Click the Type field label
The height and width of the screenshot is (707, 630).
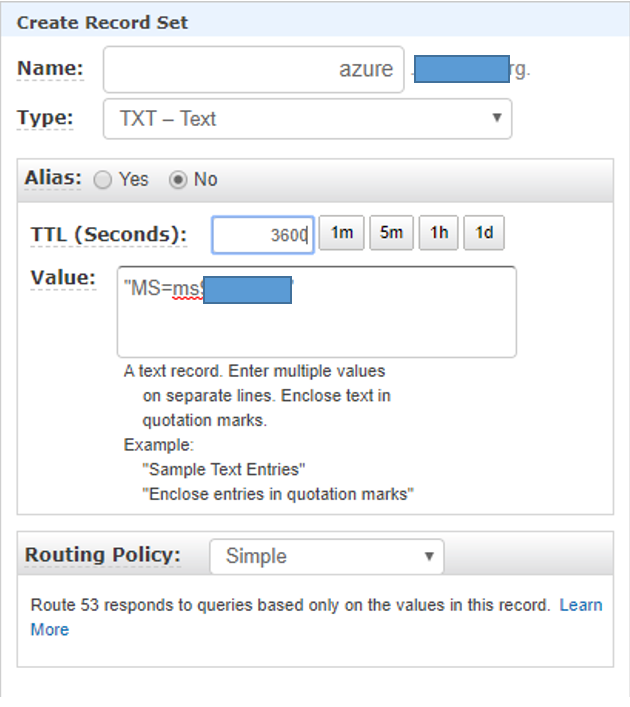click(45, 118)
